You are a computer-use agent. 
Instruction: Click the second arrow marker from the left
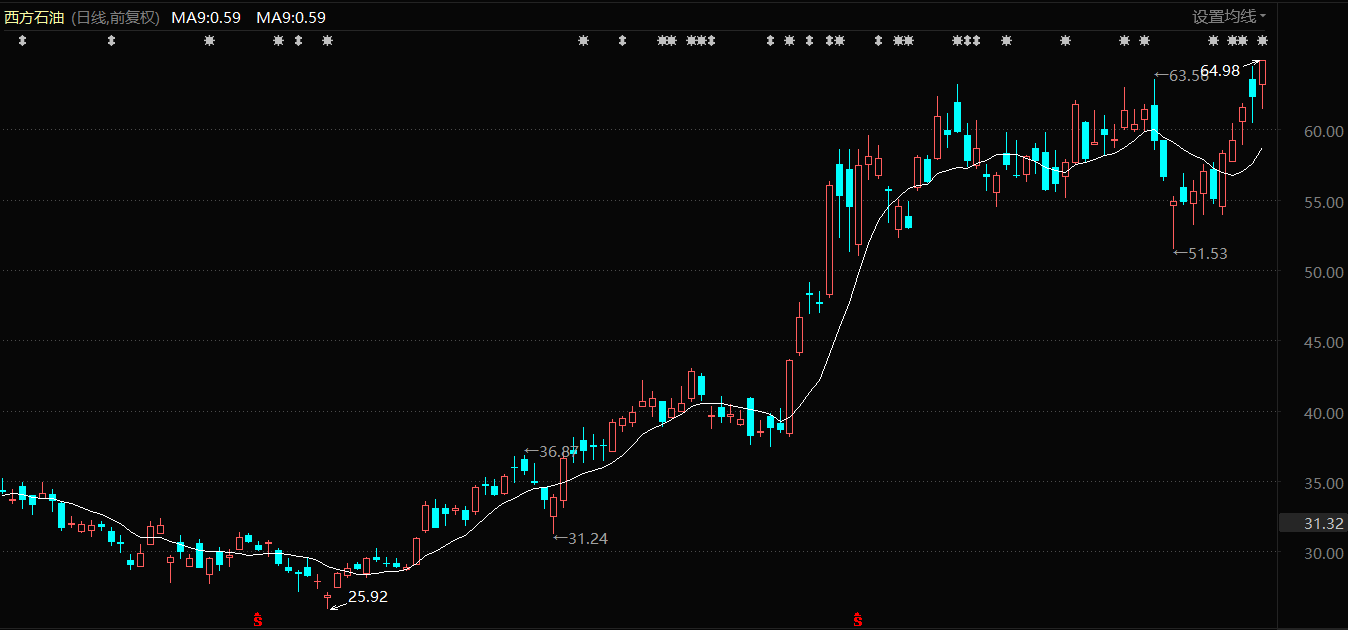tap(111, 41)
